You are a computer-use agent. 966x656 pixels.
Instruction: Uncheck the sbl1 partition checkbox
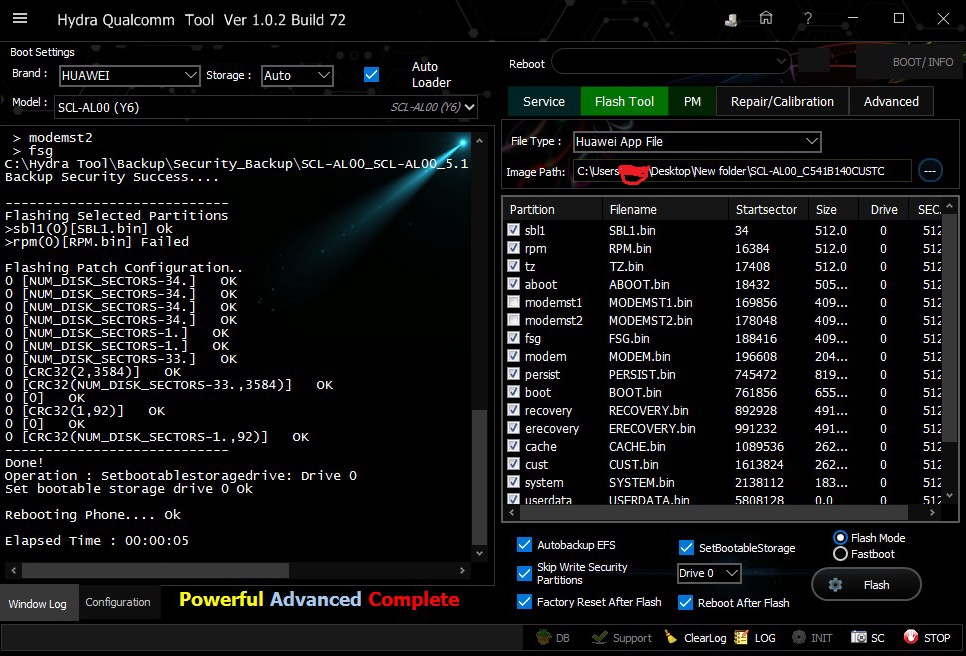coord(513,230)
